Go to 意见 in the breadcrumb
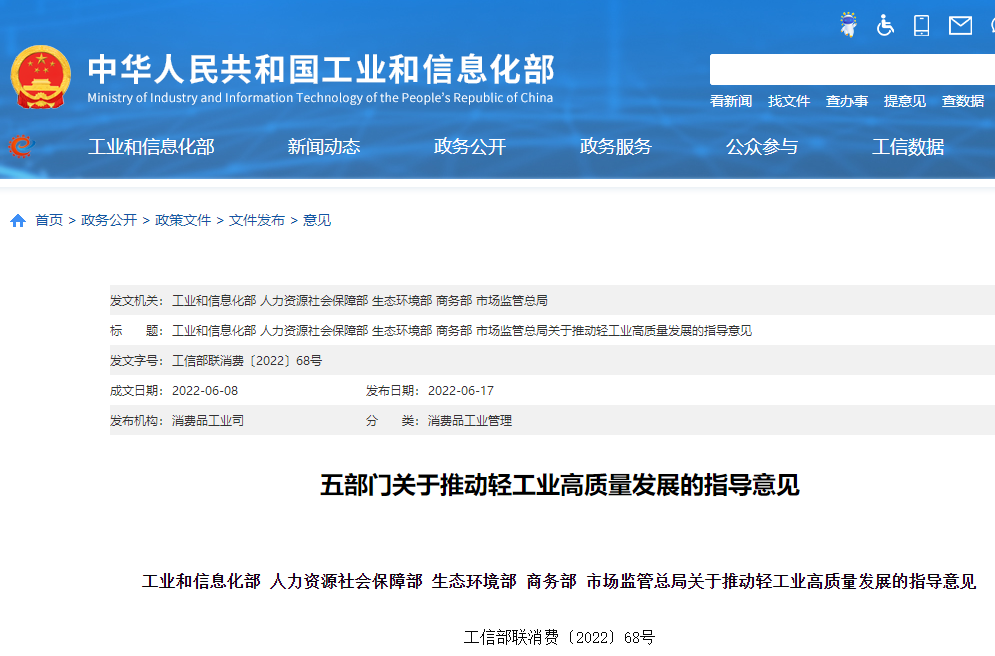 coord(317,220)
